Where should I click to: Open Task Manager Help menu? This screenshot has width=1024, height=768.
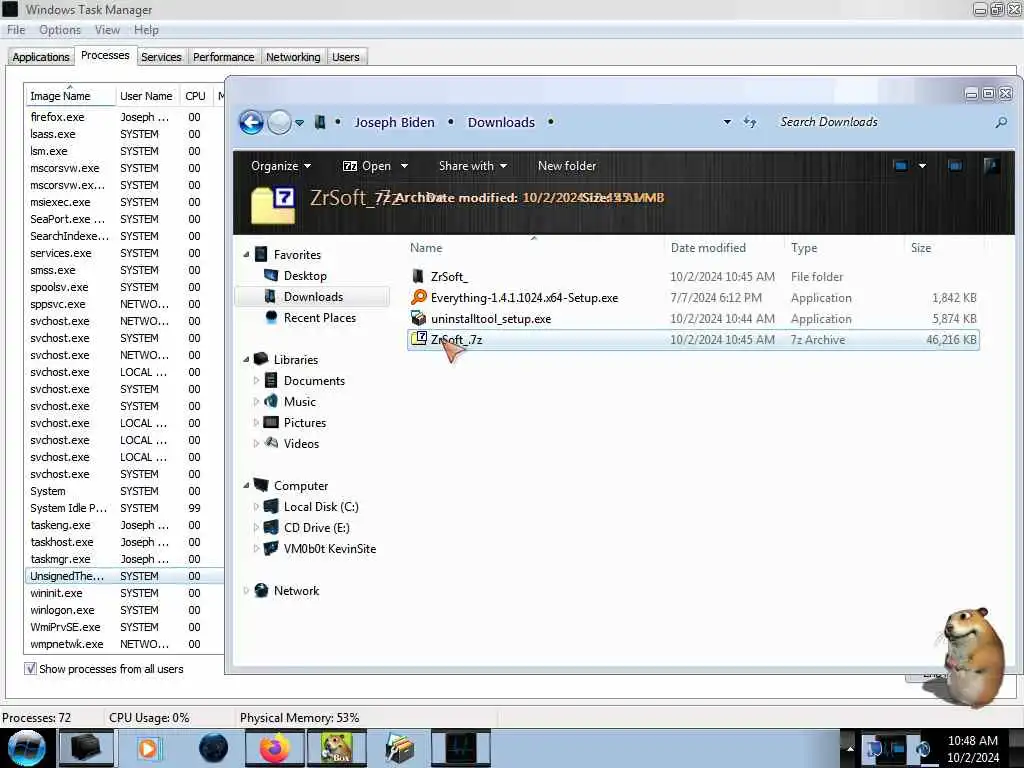point(146,30)
